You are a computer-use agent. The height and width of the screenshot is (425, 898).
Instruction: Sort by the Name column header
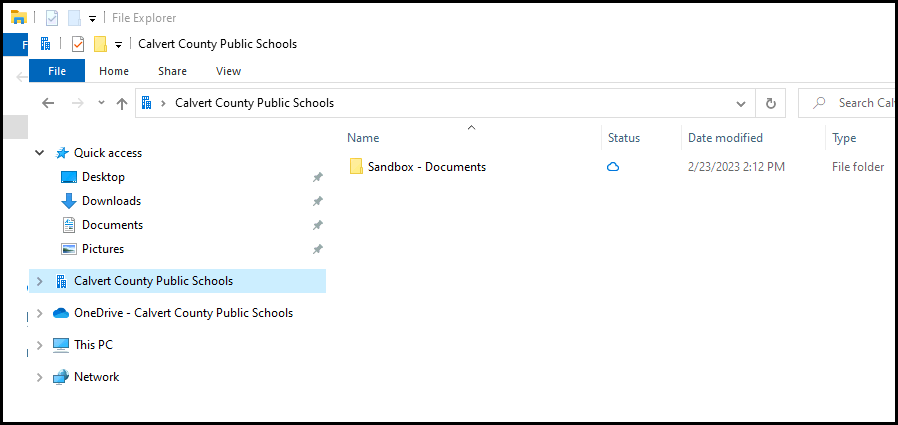point(363,138)
